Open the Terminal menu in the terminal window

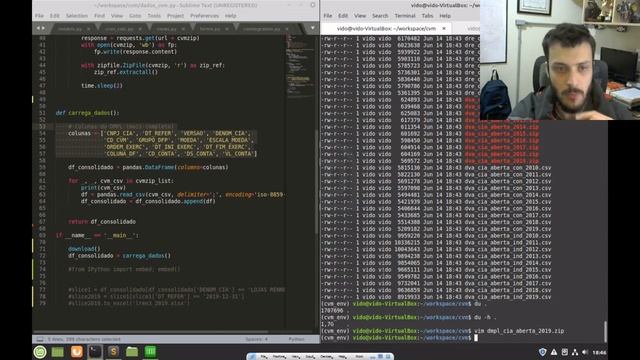405,16
